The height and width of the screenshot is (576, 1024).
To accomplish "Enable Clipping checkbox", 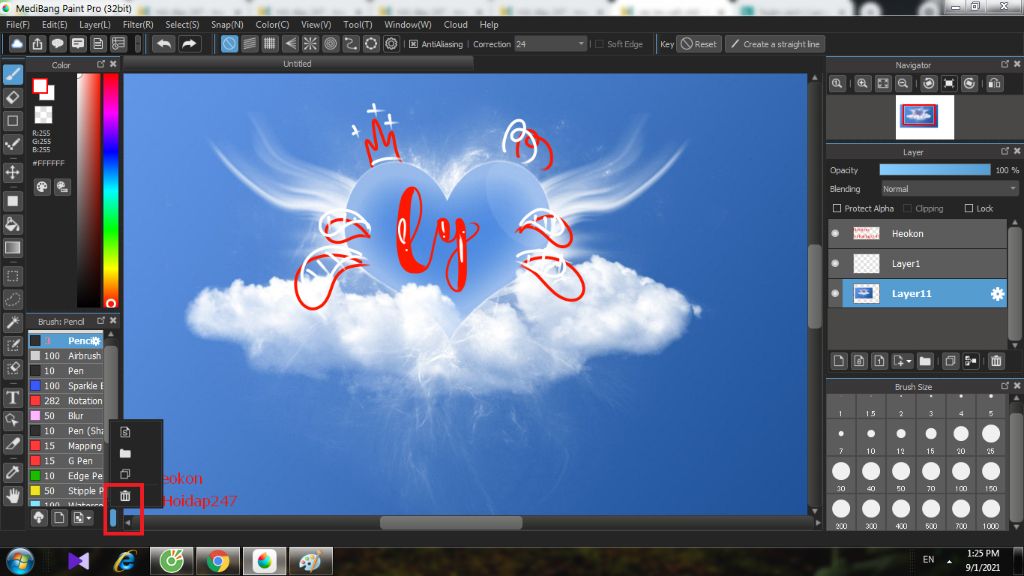I will (908, 208).
